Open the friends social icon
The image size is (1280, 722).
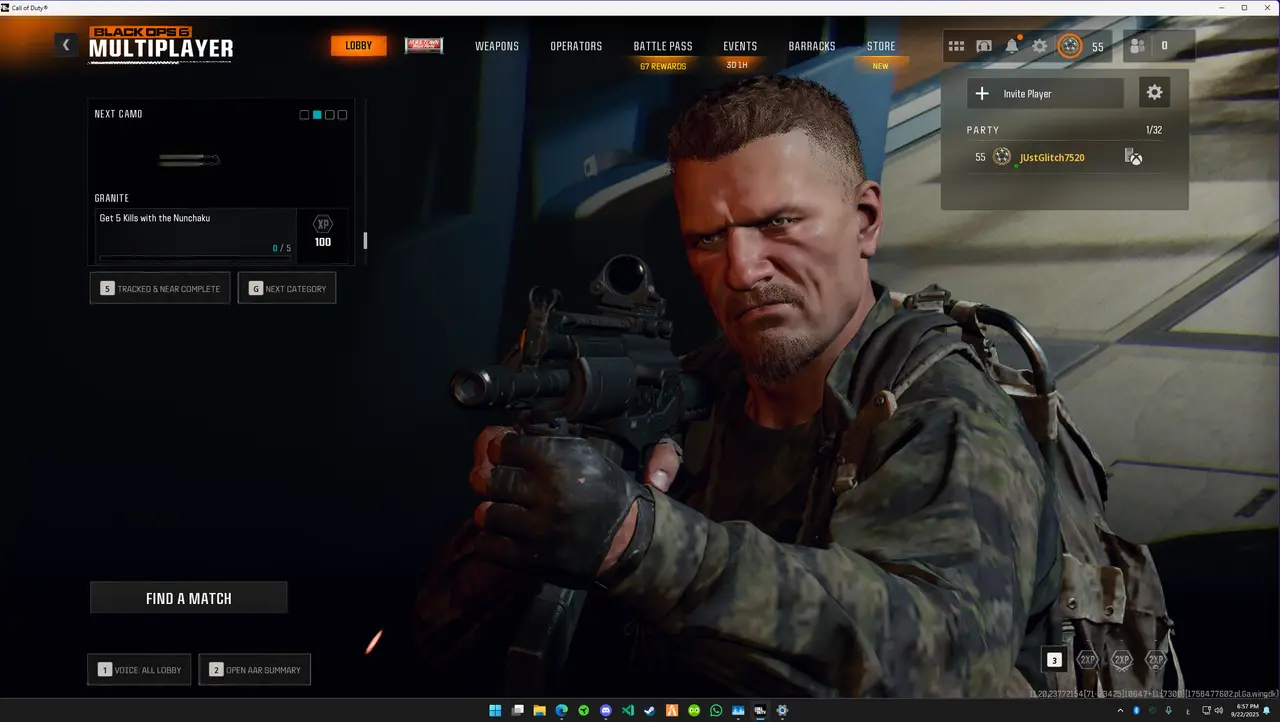tap(1137, 46)
